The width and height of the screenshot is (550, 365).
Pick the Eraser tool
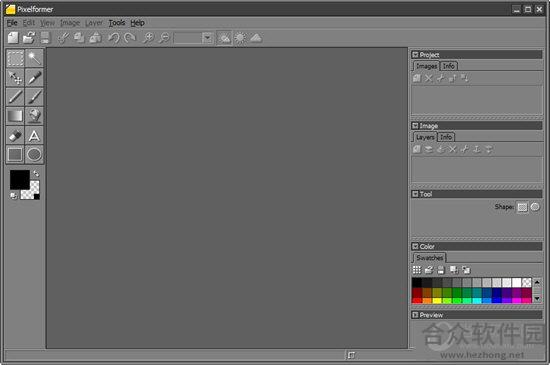coord(15,136)
